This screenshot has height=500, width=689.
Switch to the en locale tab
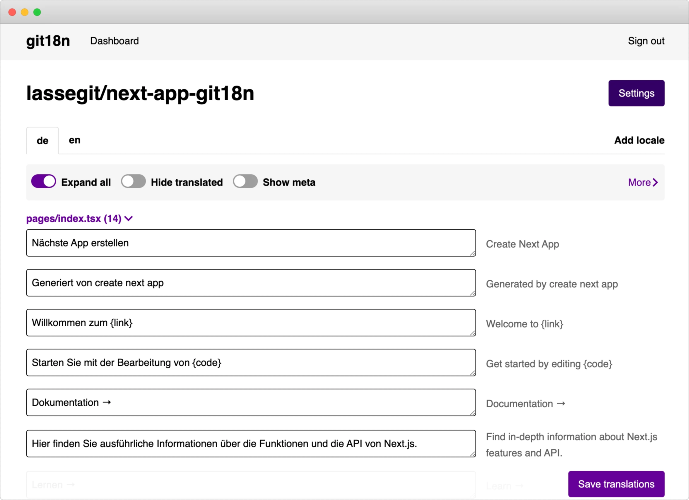coord(75,140)
